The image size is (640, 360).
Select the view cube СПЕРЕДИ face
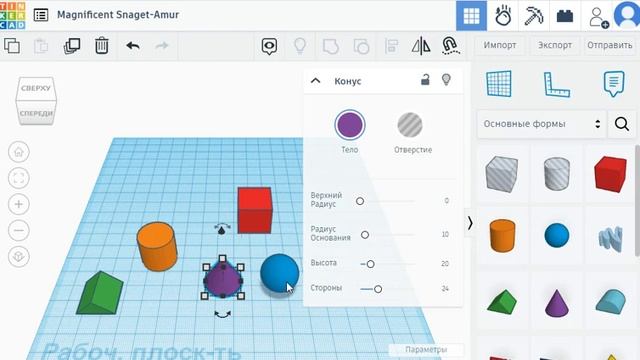click(36, 113)
